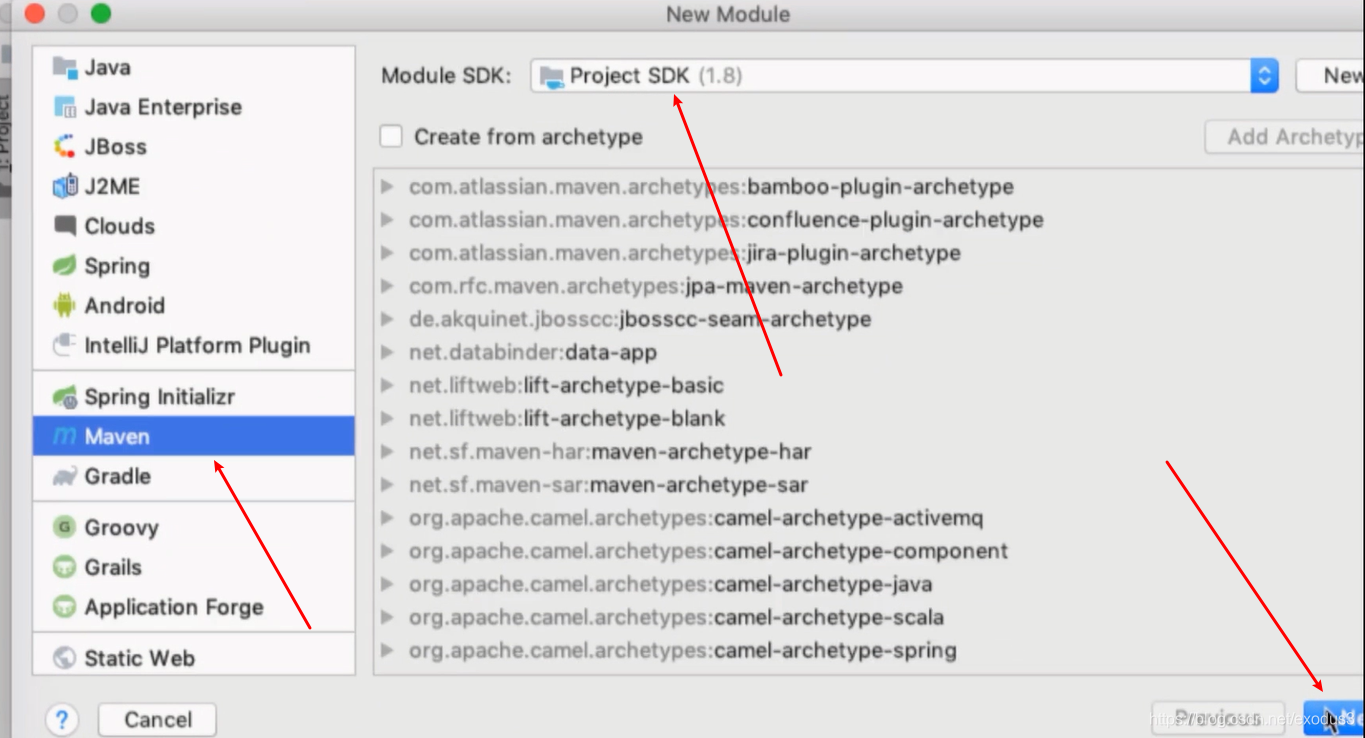Choose Groovy module type
Image resolution: width=1365 pixels, height=738 pixels.
(x=194, y=528)
